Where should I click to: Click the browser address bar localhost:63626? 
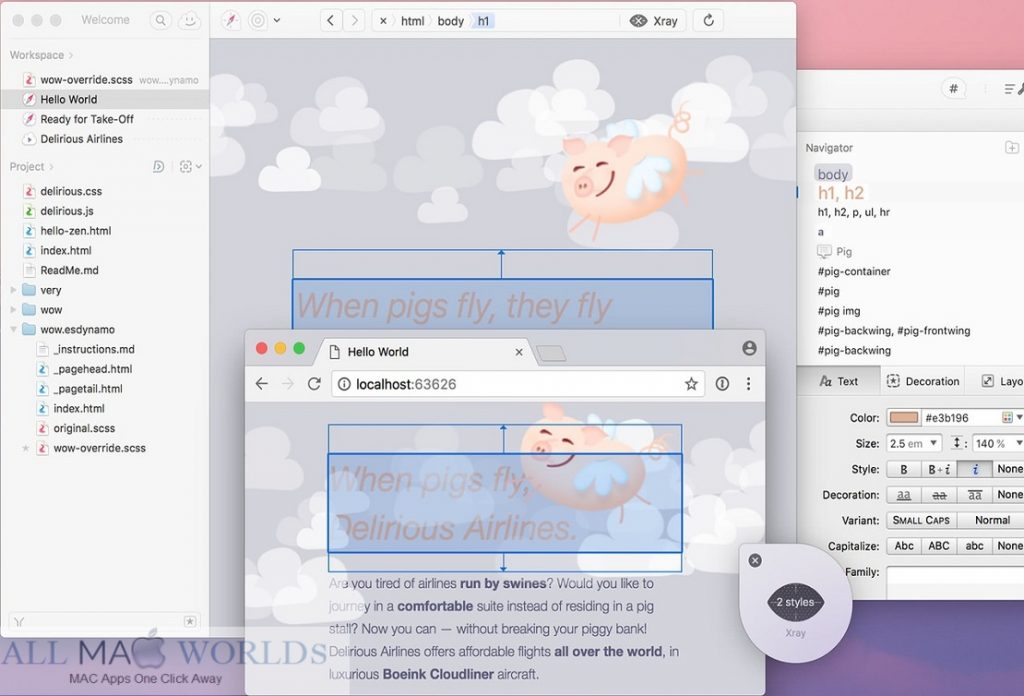click(x=516, y=384)
